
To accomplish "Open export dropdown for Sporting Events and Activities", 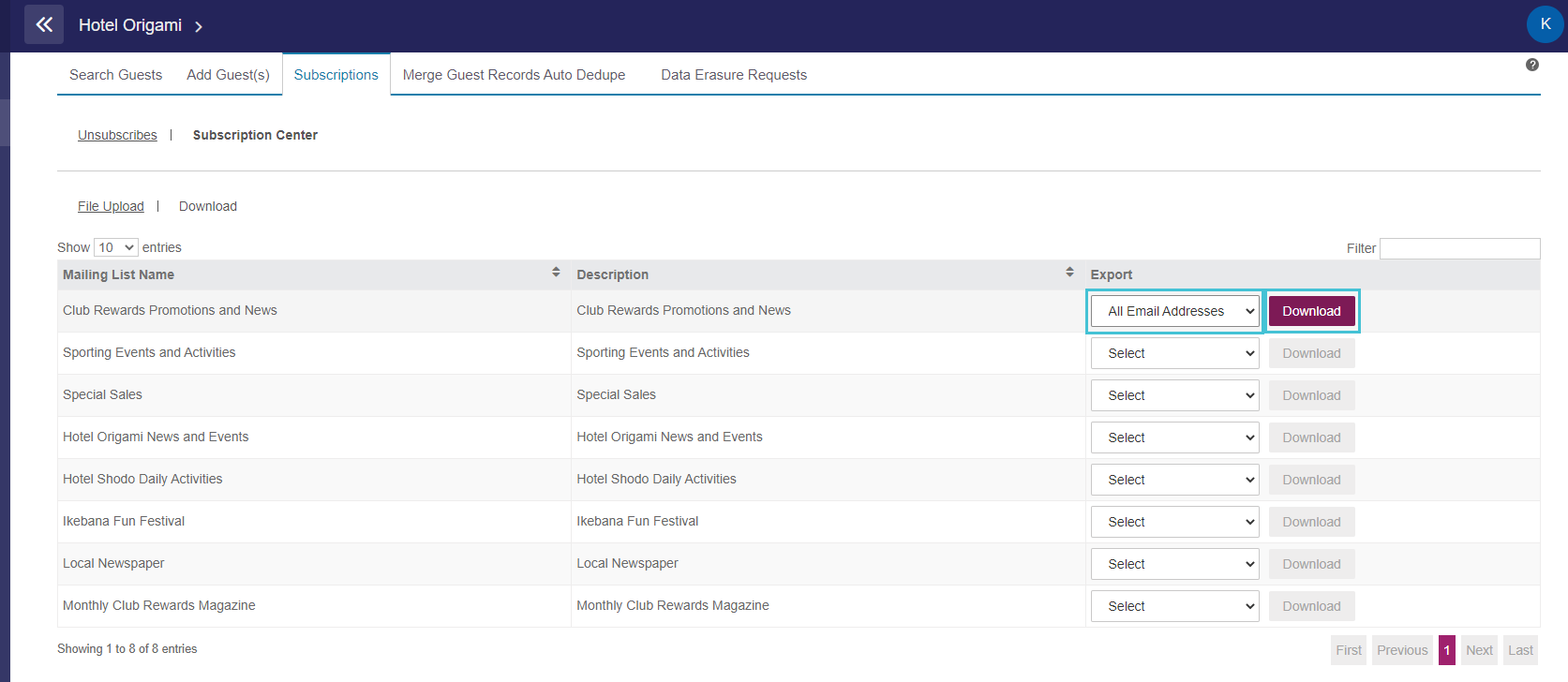I will (1175, 353).
